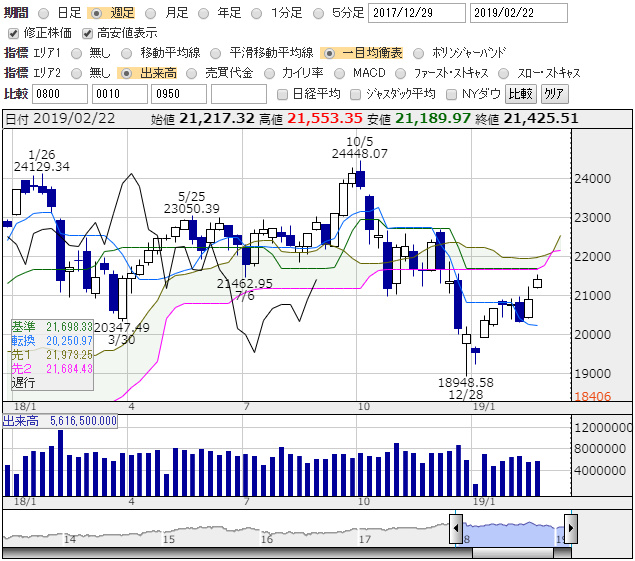
Task: Select 売買代金 indicator
Action: pyautogui.click(x=192, y=73)
